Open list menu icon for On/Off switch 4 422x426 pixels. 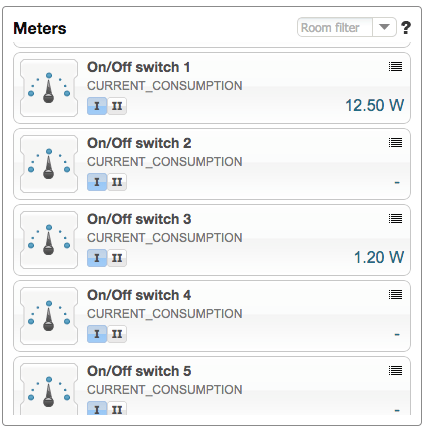[x=395, y=295]
